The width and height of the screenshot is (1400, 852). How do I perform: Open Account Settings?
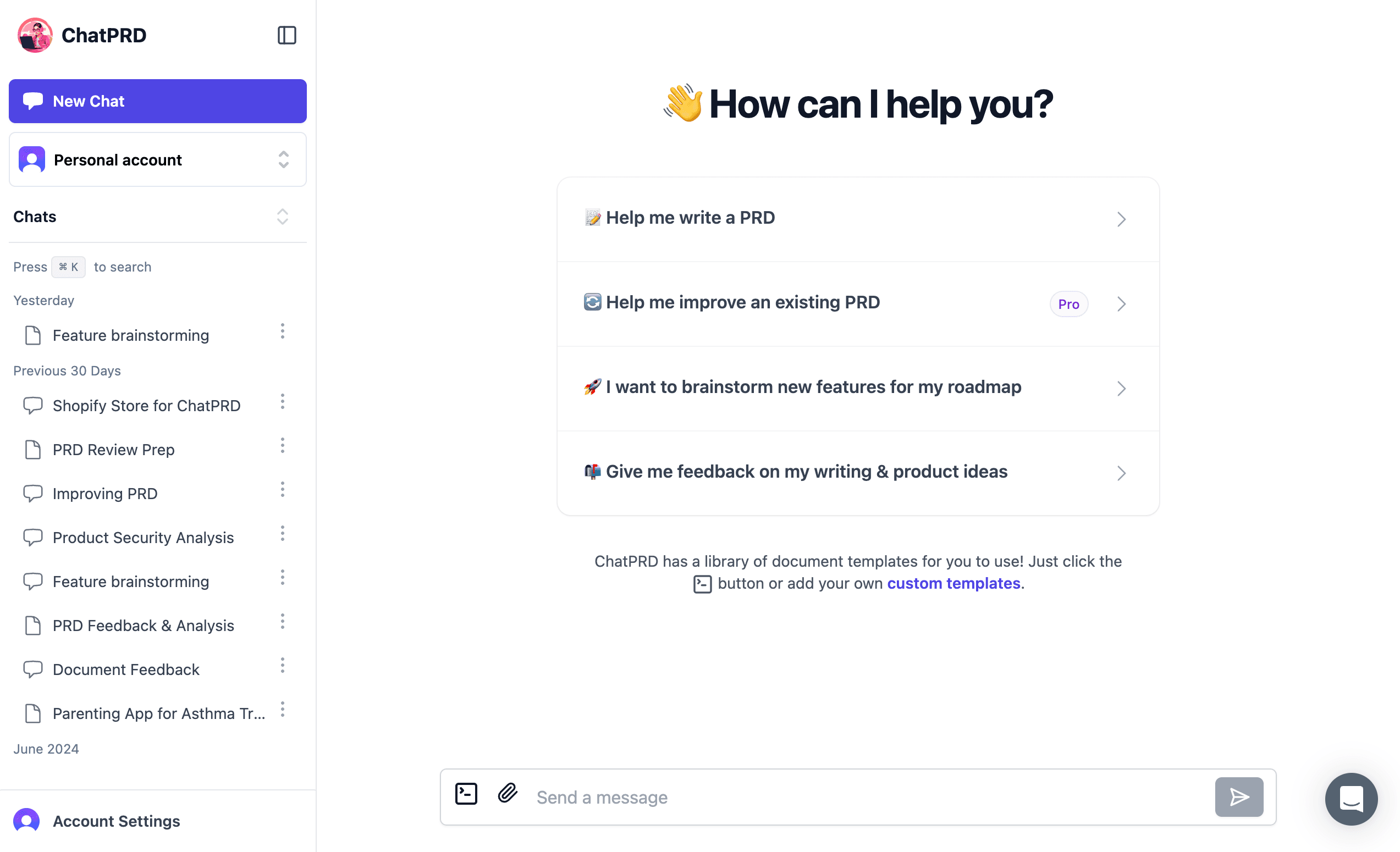[x=116, y=821]
